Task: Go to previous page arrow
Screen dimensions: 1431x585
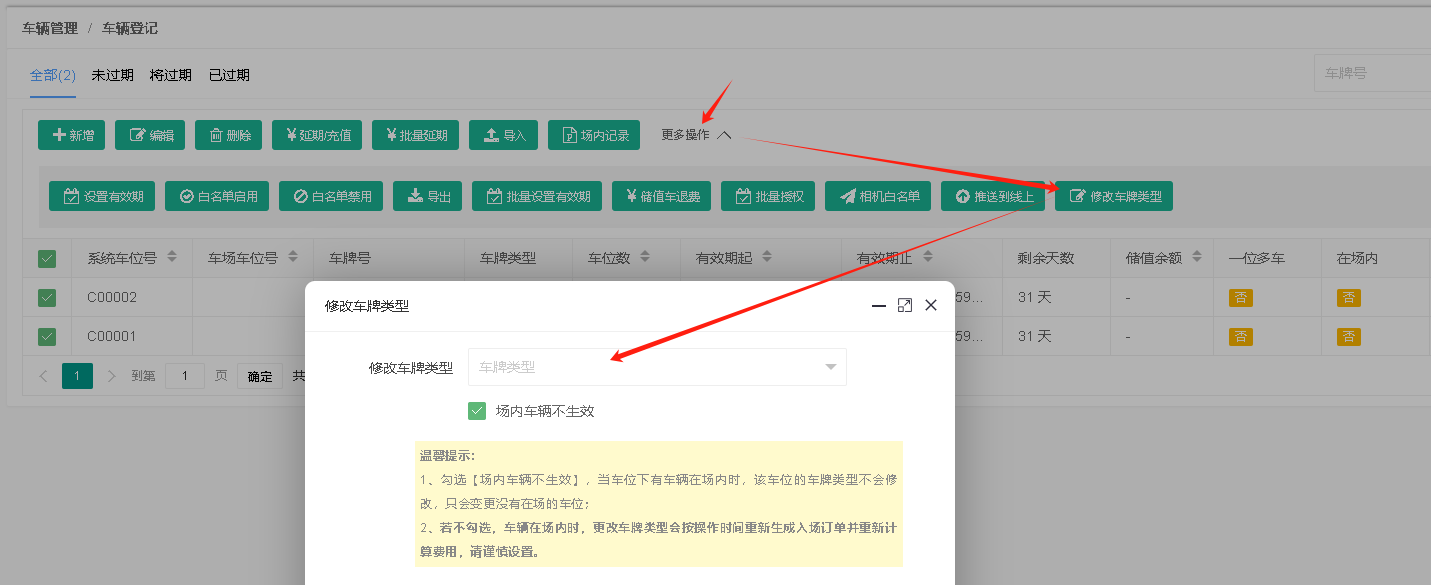Action: tap(43, 376)
